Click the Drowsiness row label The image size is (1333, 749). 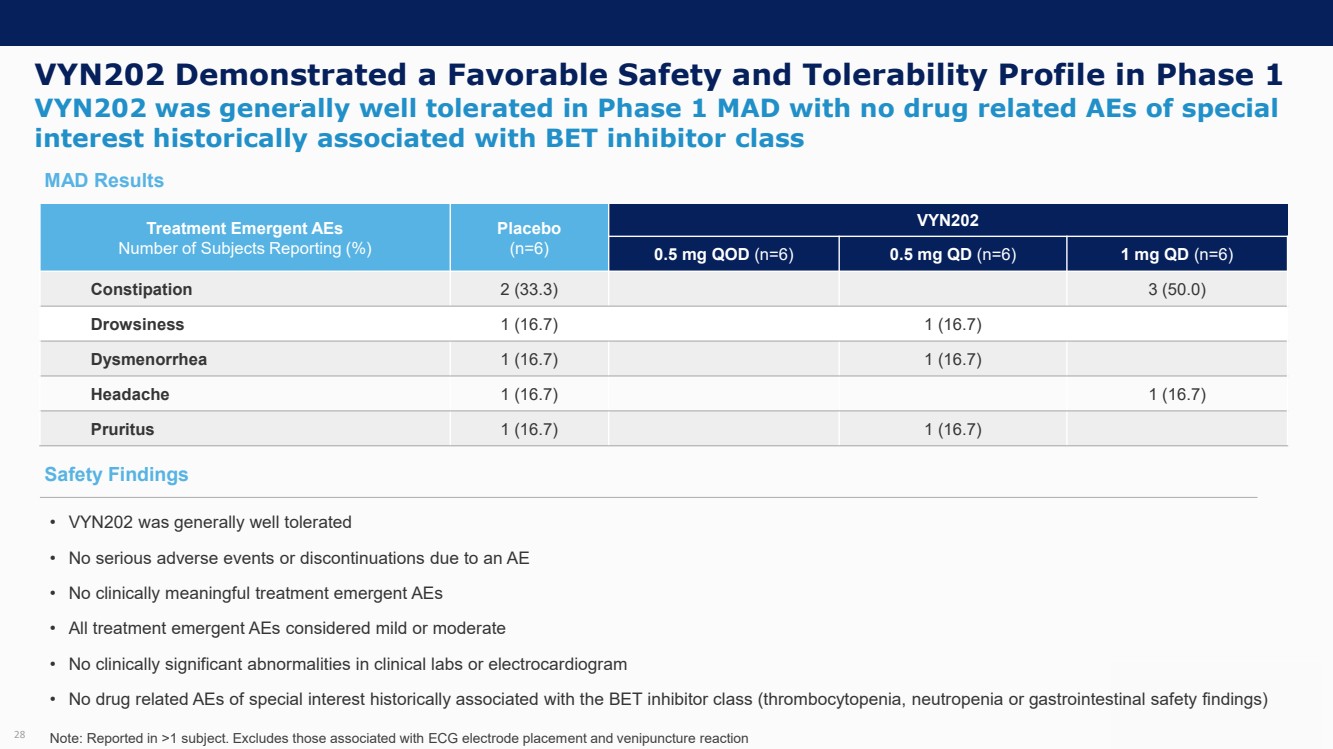coord(137,324)
